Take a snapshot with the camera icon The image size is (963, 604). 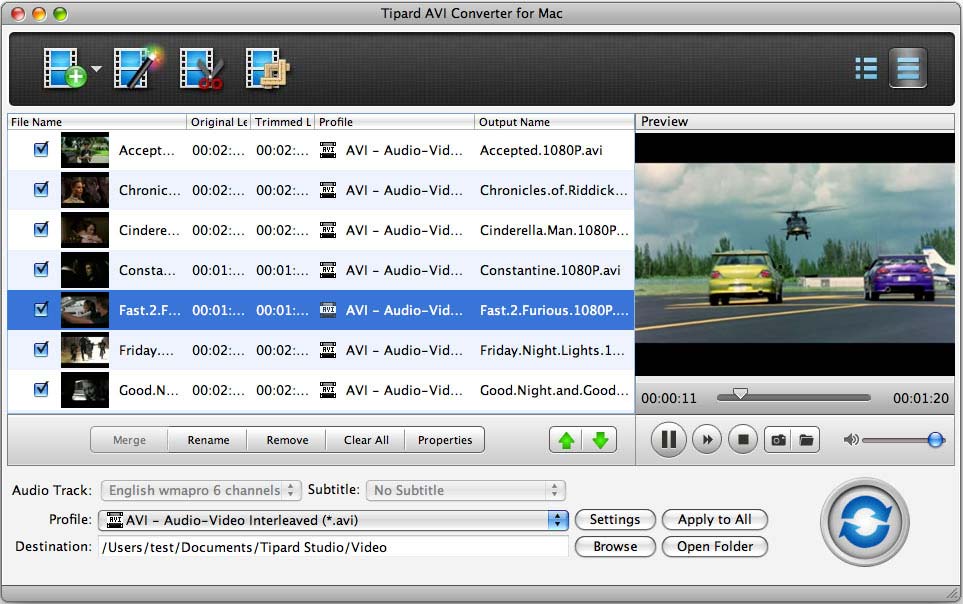778,440
